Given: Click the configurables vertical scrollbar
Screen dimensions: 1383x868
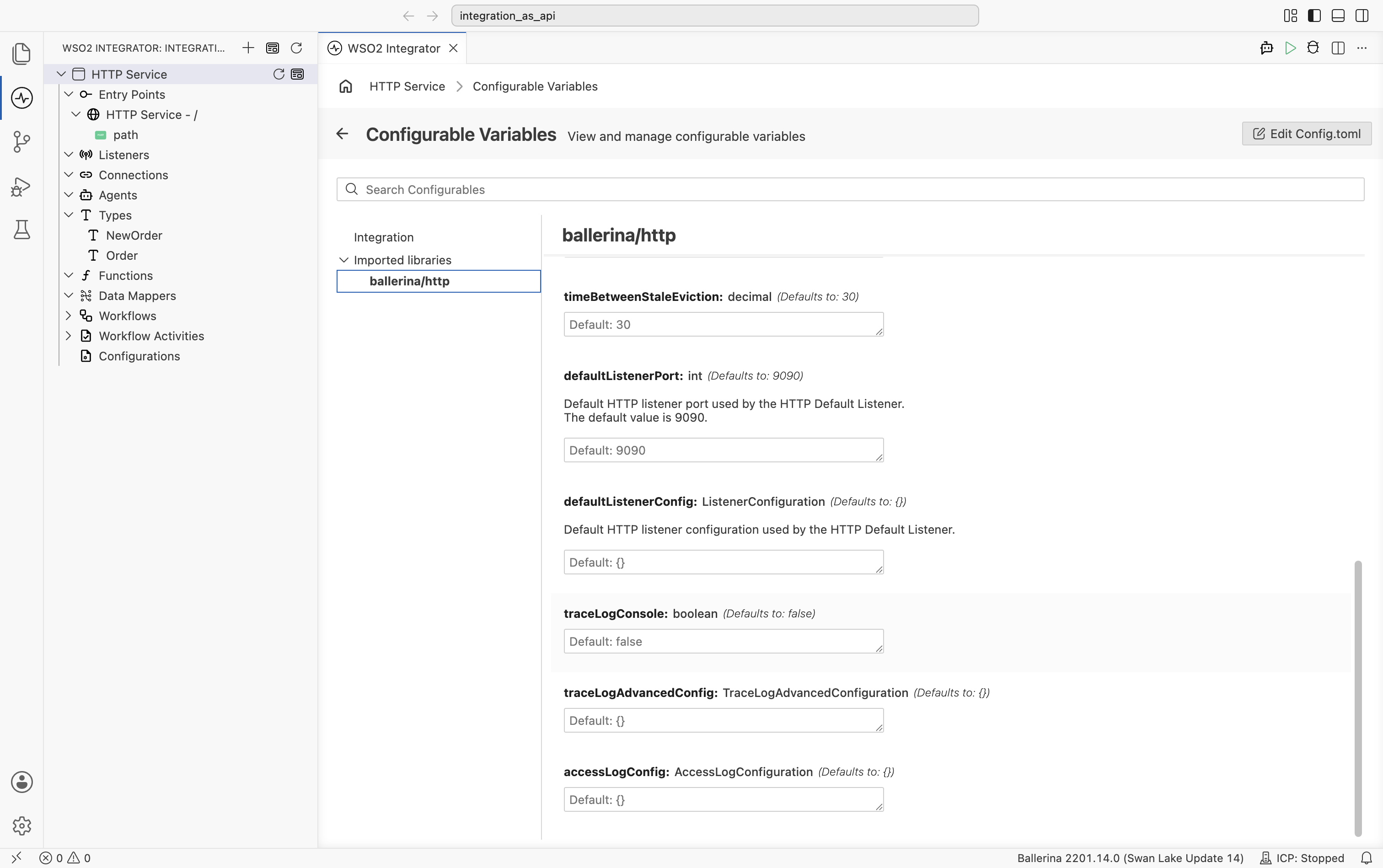Looking at the screenshot, I should click(x=1358, y=698).
